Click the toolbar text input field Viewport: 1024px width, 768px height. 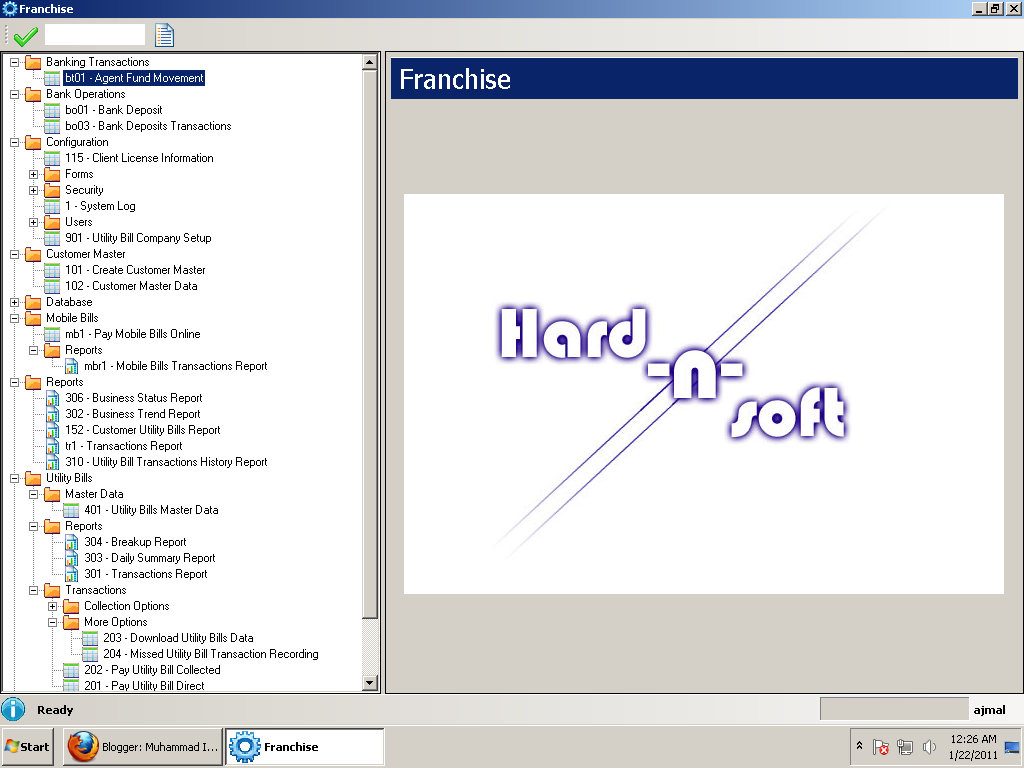[x=95, y=35]
